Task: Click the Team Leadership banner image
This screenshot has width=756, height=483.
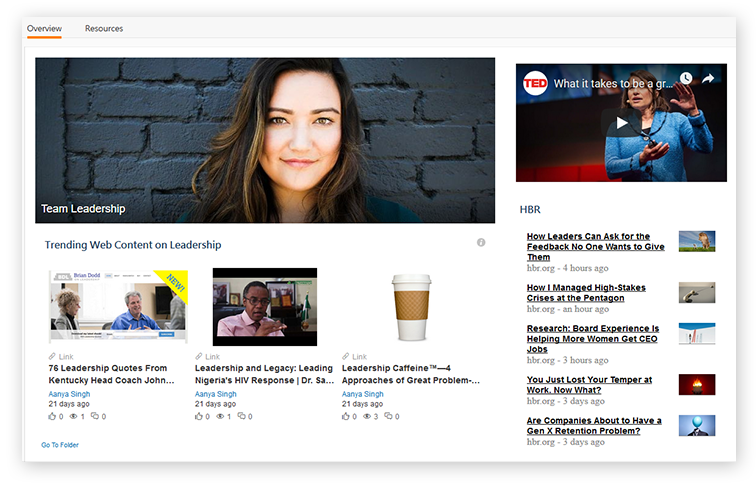Action: [x=265, y=140]
